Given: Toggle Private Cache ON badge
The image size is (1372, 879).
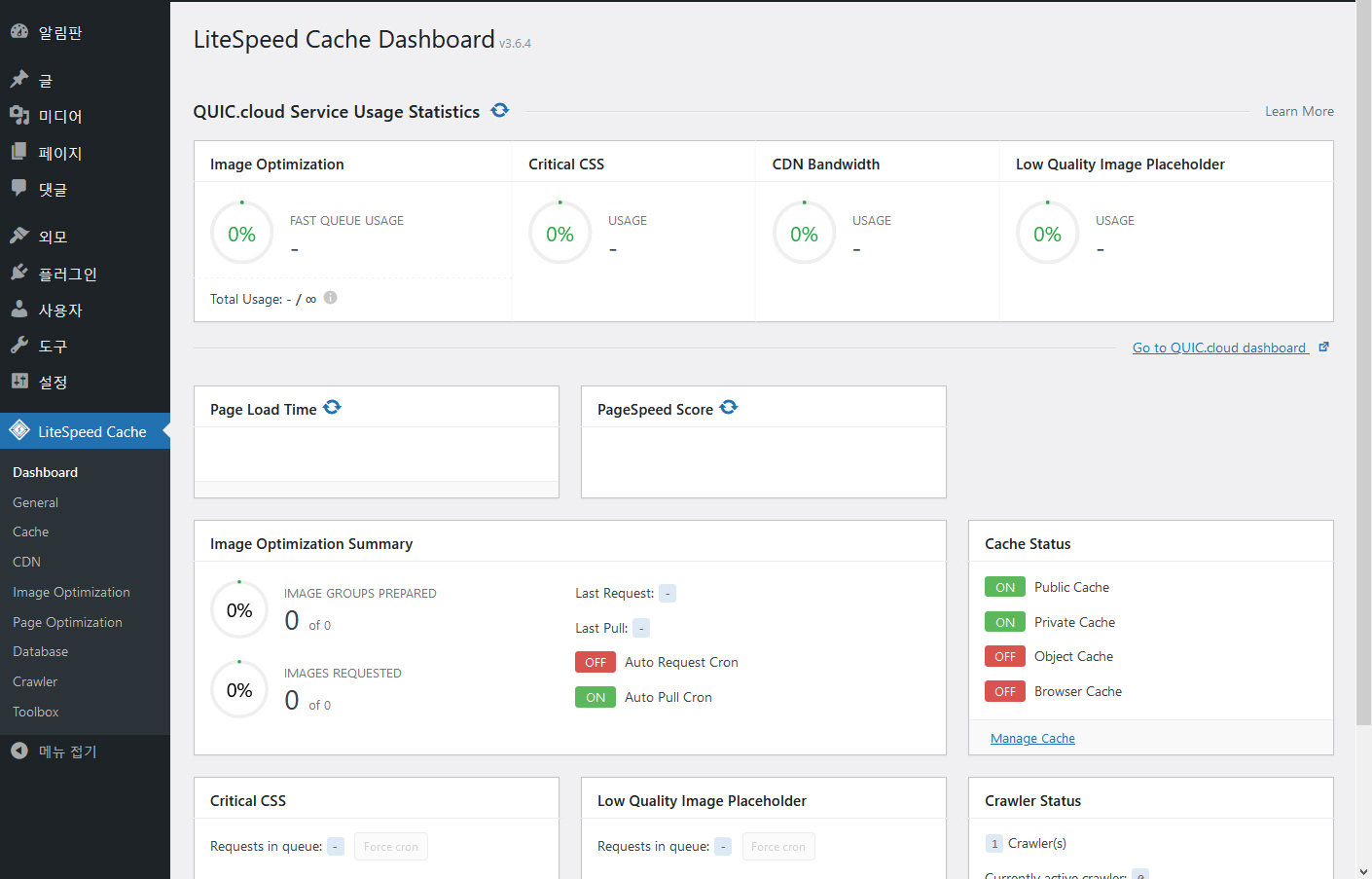Looking at the screenshot, I should [1005, 622].
